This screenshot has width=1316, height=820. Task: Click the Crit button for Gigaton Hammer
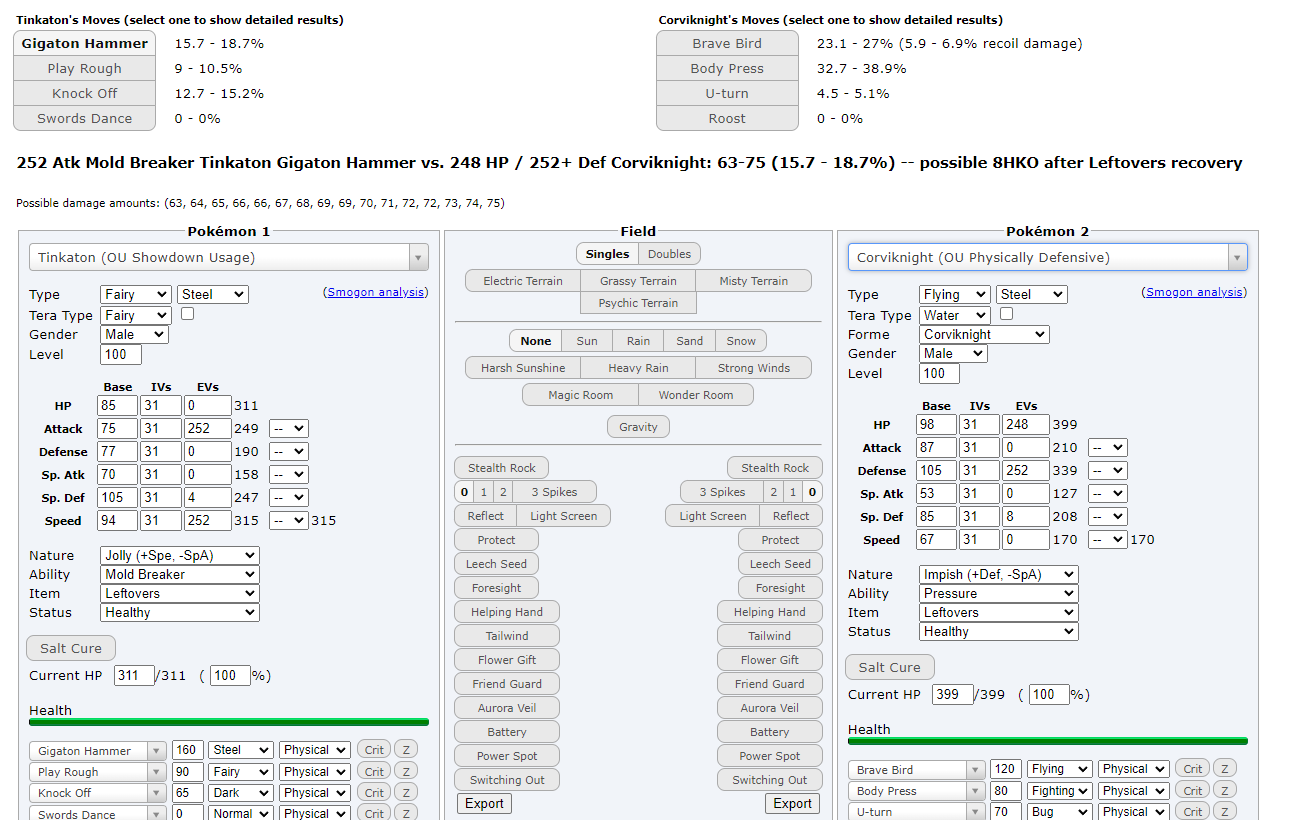point(374,750)
